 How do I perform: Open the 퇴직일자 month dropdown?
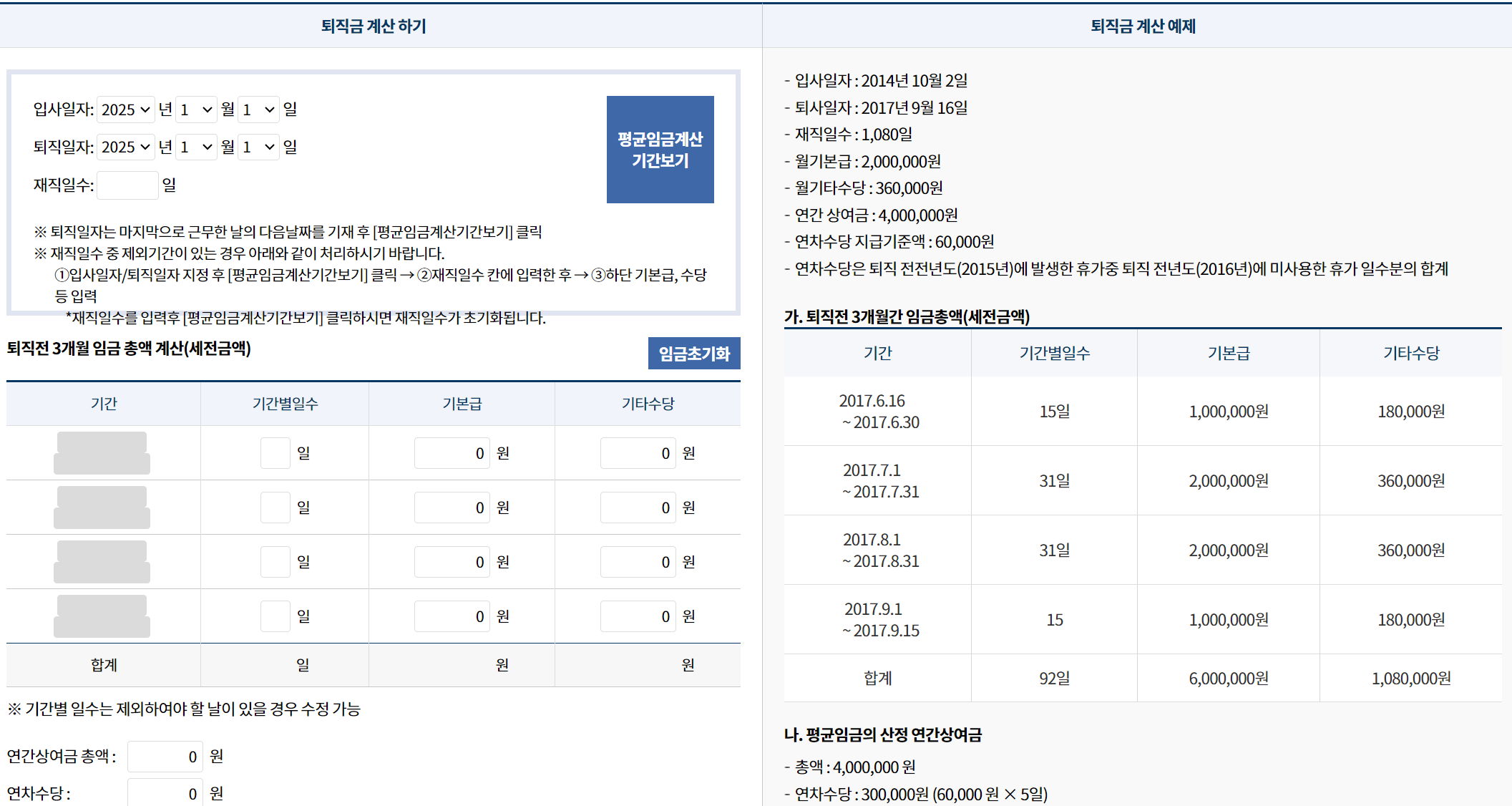[x=196, y=147]
